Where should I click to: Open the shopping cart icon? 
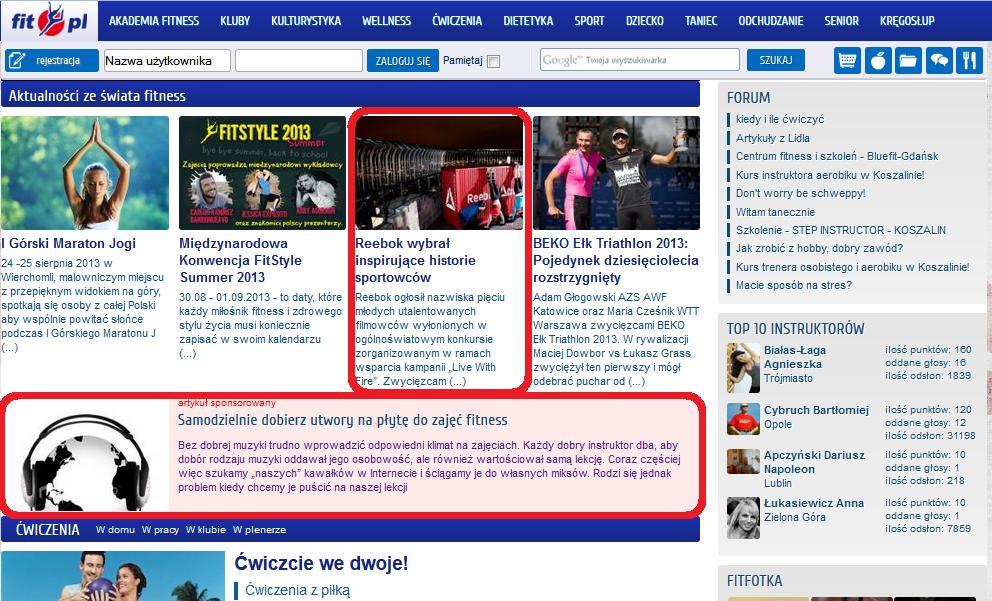pos(847,61)
